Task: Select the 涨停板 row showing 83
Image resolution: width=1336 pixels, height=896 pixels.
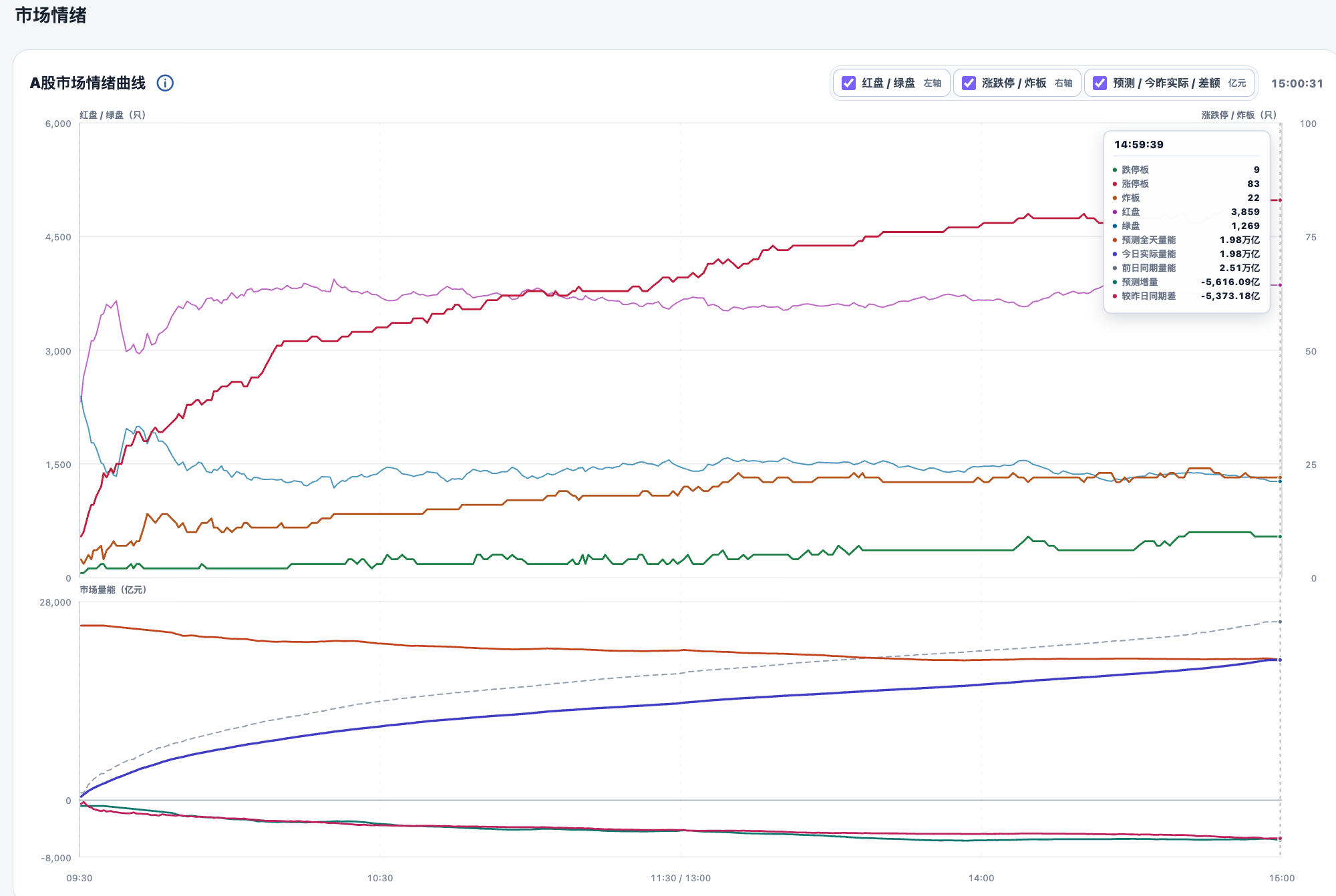Action: tap(1186, 184)
